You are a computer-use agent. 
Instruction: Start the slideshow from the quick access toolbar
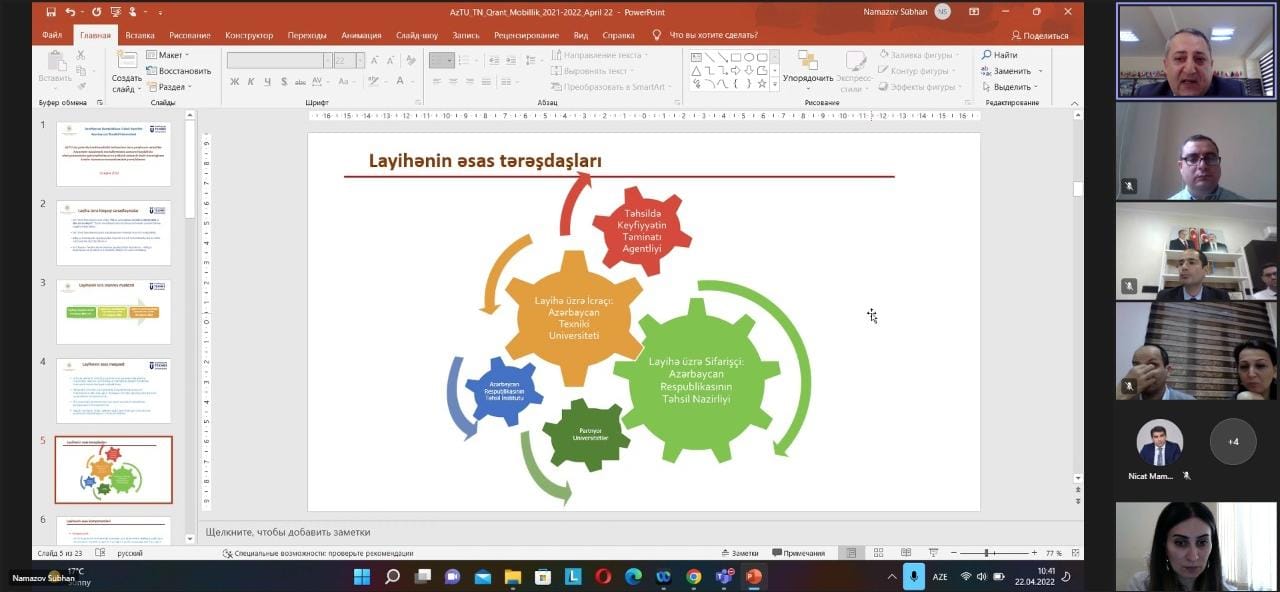[118, 12]
